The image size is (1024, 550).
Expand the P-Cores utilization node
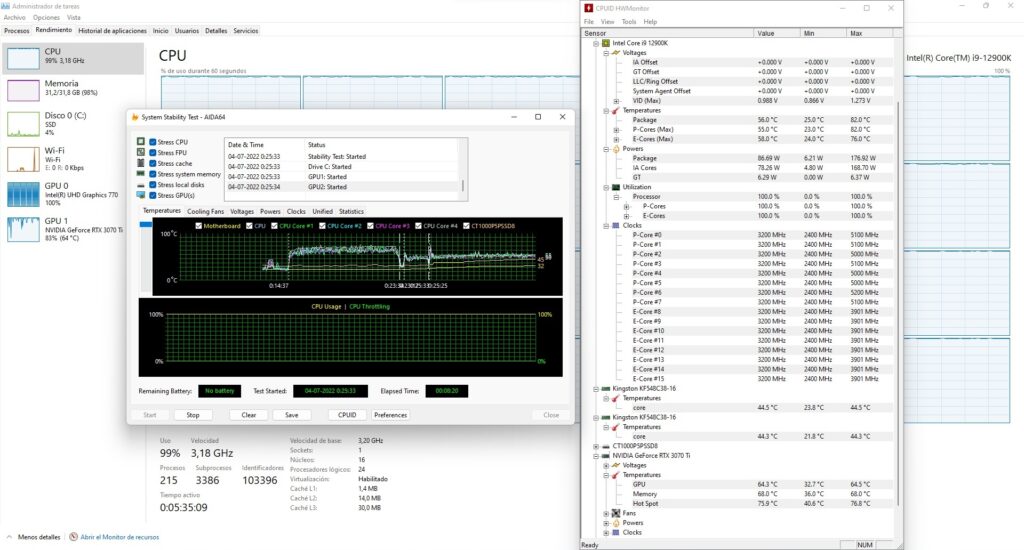[x=627, y=206]
